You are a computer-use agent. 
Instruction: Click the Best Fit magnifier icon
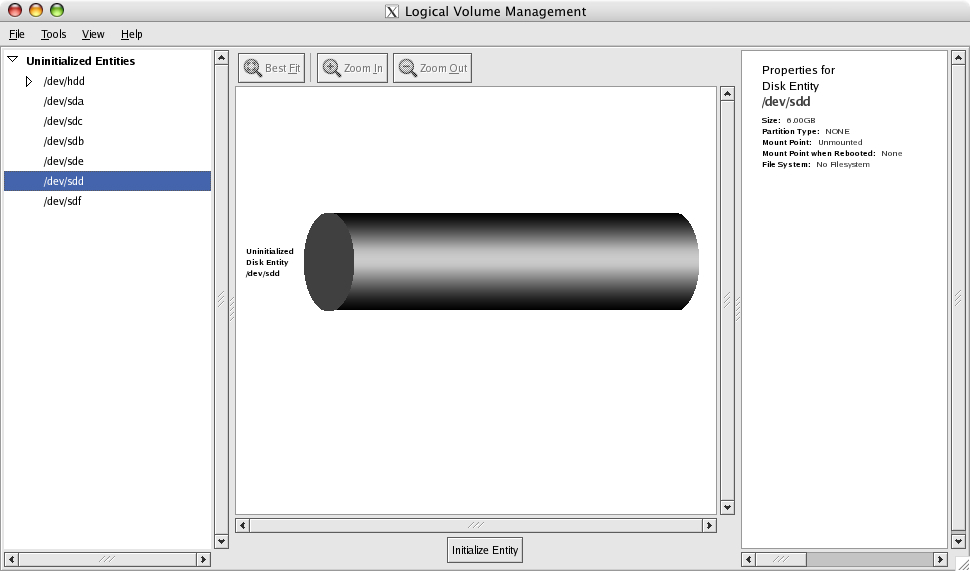coord(253,68)
